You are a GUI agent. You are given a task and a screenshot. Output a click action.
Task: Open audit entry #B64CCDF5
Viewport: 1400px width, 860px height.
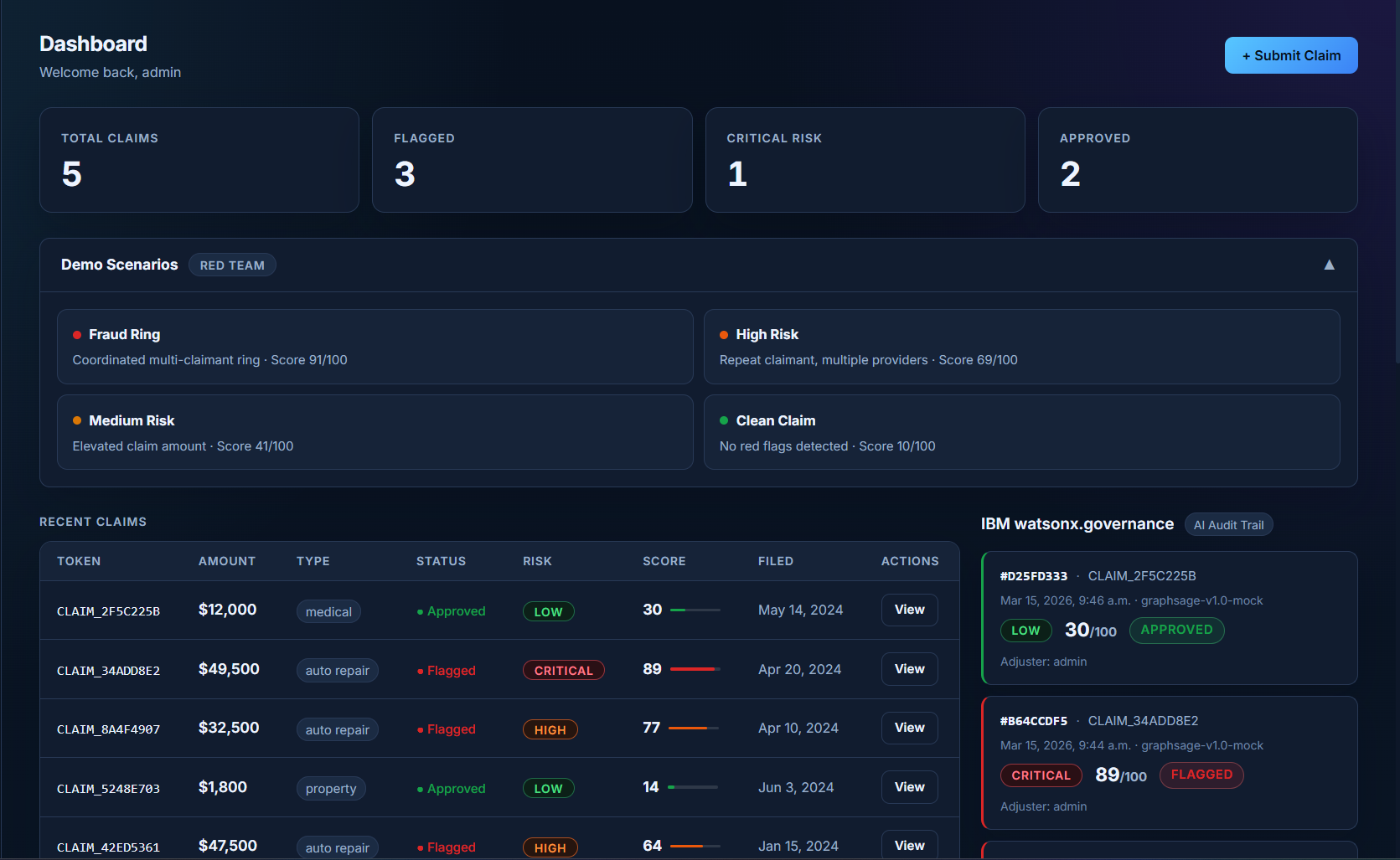(1170, 763)
